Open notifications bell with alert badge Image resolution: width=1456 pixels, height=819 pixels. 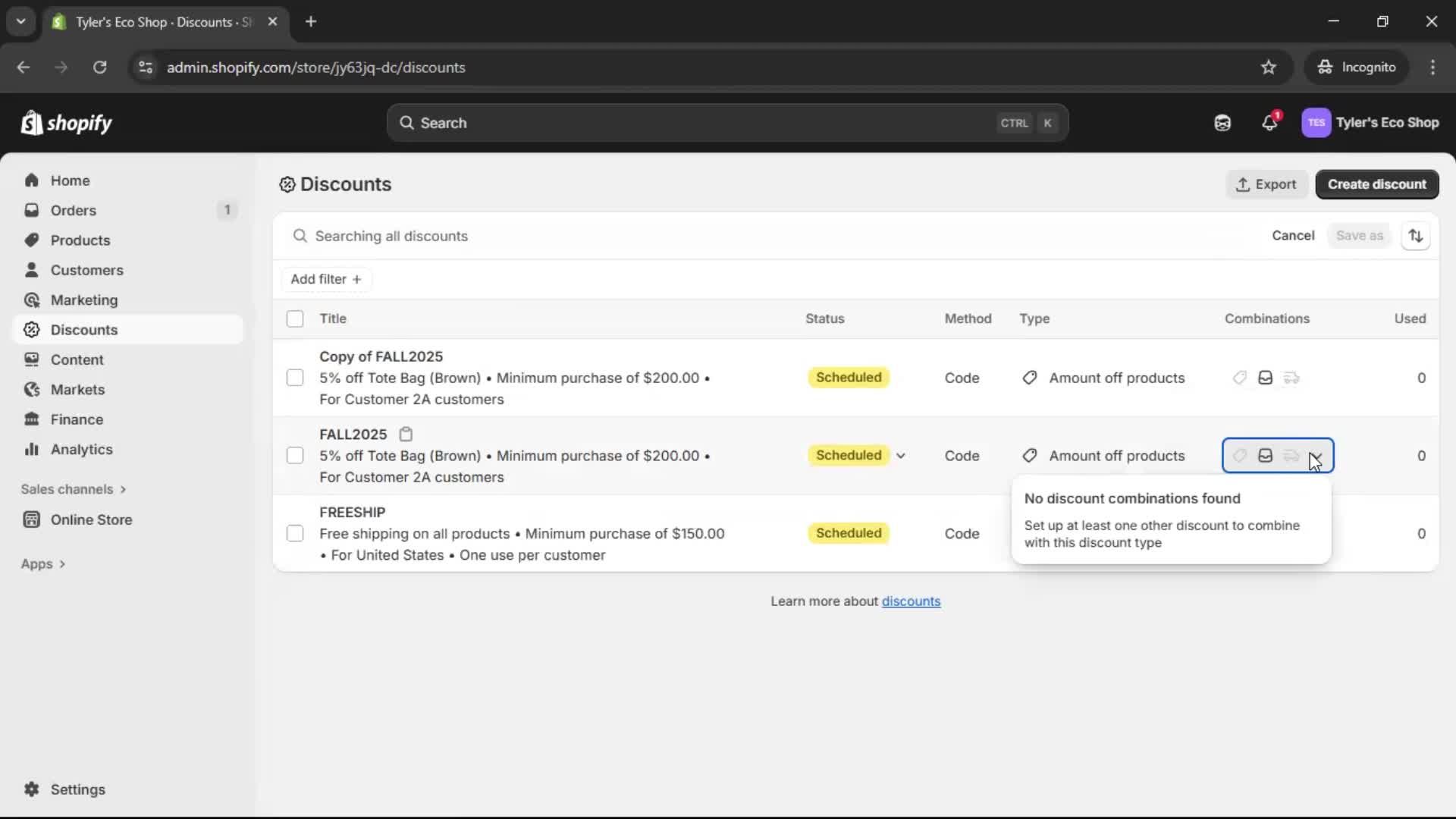[x=1270, y=122]
